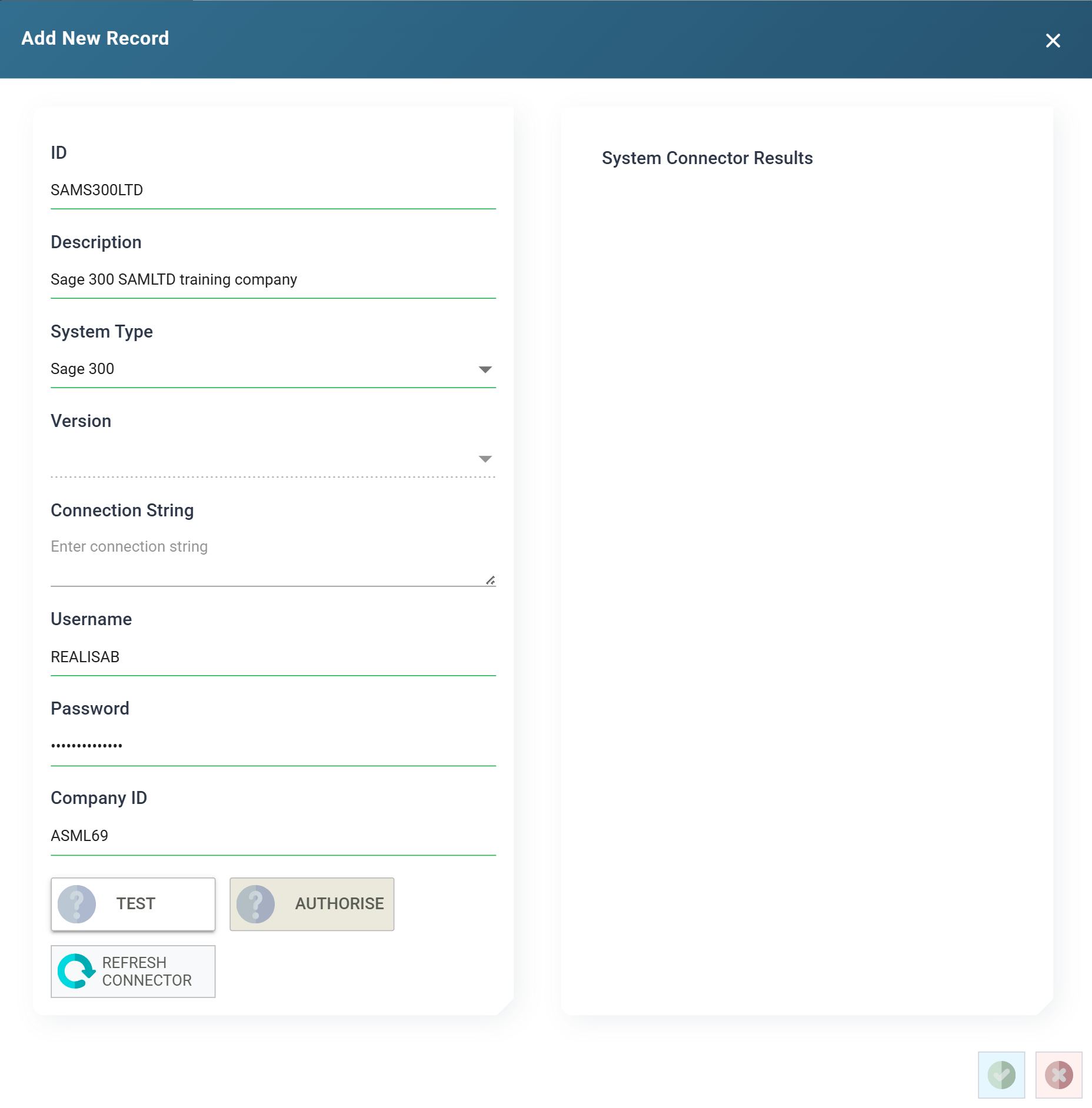Select the Password field
Viewport: 1092px width, 1108px height.
click(273, 746)
